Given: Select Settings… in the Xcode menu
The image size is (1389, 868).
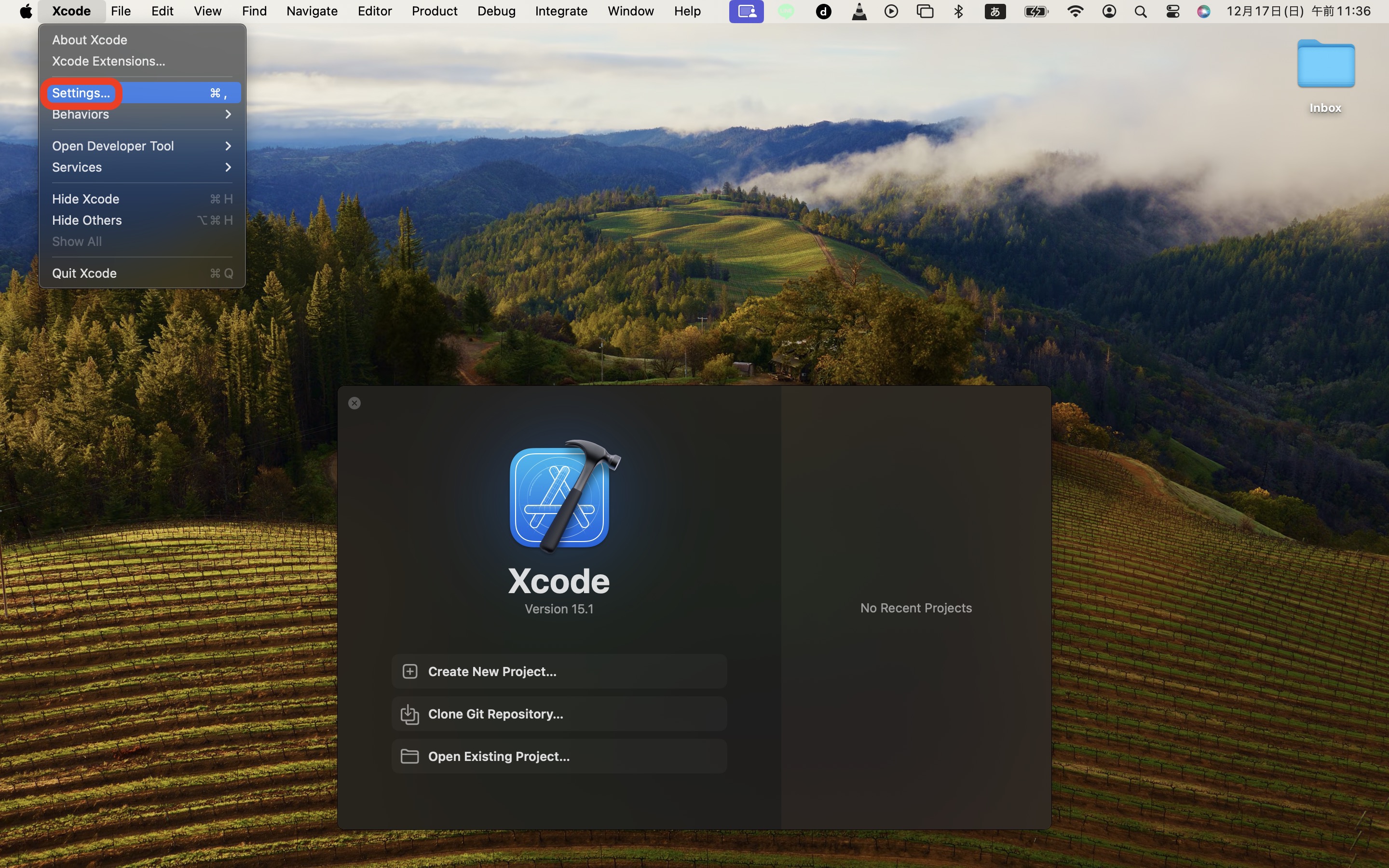Looking at the screenshot, I should point(142,93).
